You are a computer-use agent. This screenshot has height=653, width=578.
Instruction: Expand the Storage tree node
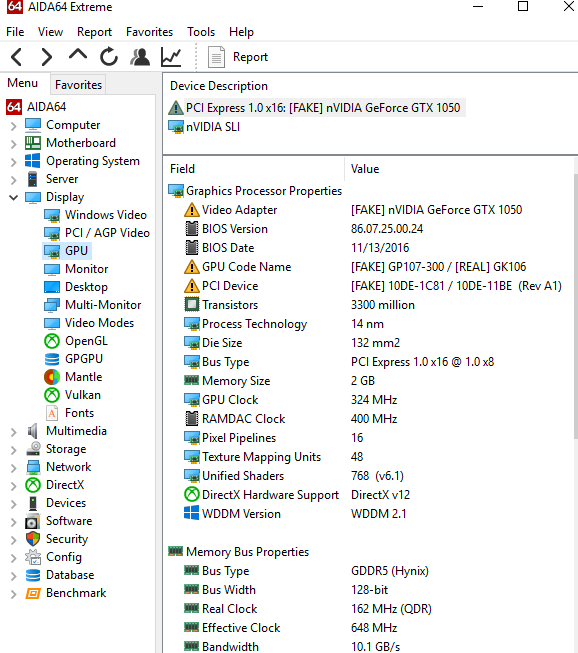13,449
